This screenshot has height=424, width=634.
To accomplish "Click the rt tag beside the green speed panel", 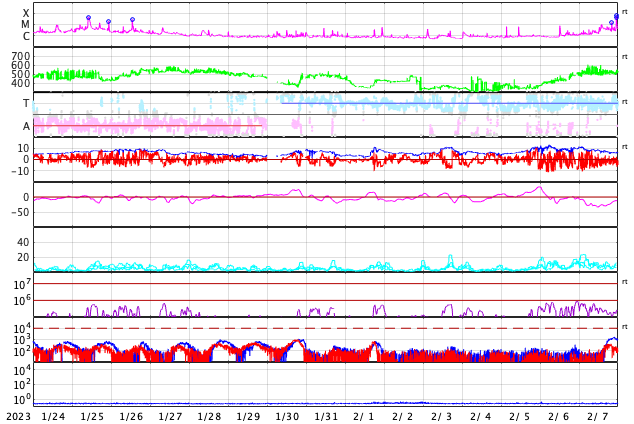I will 625,57.
